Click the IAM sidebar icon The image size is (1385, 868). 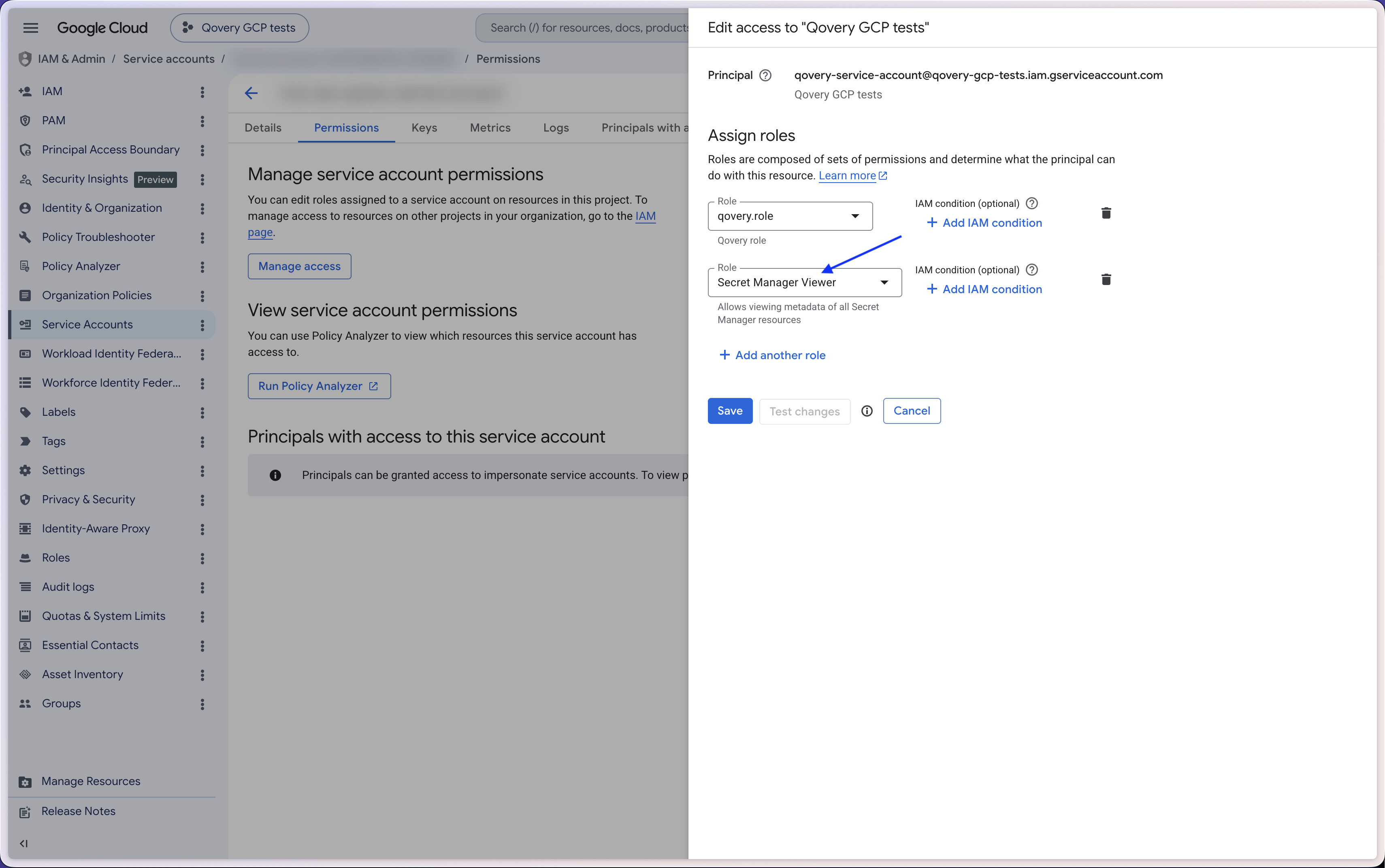[x=25, y=91]
